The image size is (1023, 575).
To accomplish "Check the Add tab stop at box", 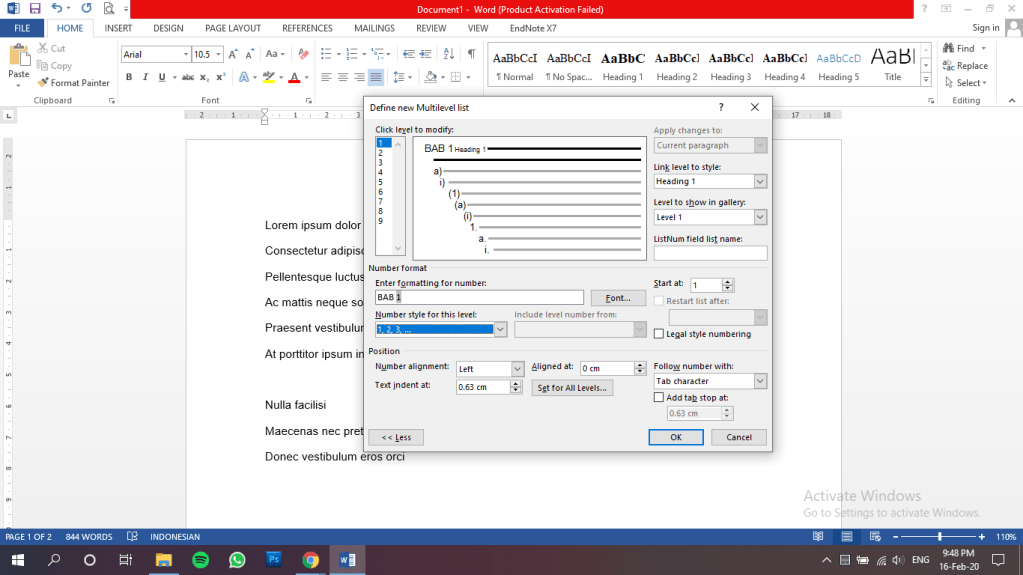I will pos(658,397).
